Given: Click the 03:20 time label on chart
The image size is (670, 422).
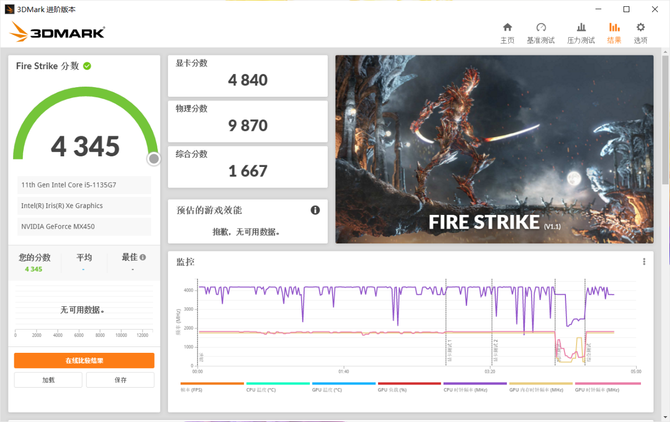Looking at the screenshot, I should coord(490,372).
